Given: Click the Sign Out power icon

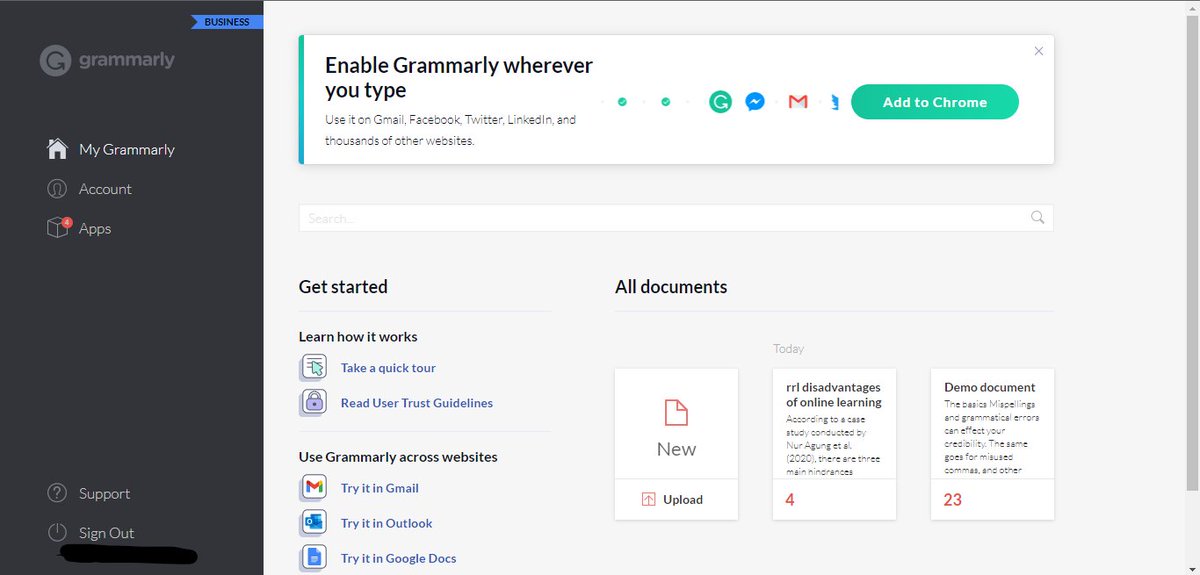Looking at the screenshot, I should pos(57,533).
